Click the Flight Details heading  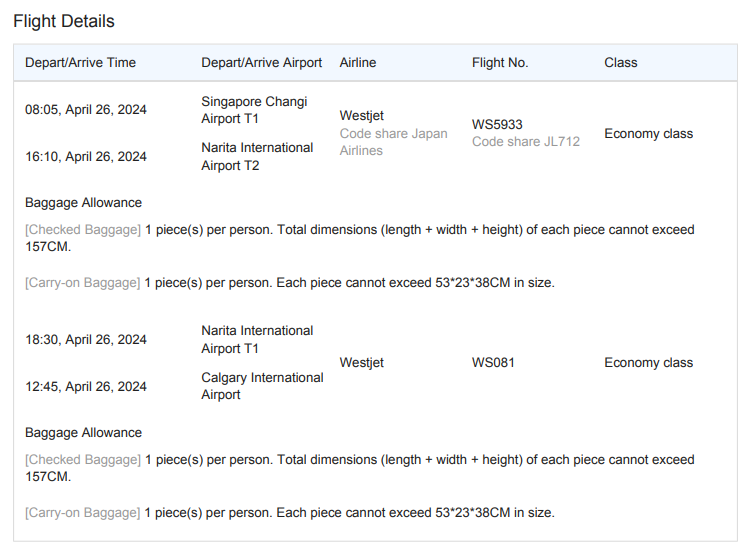[64, 21]
